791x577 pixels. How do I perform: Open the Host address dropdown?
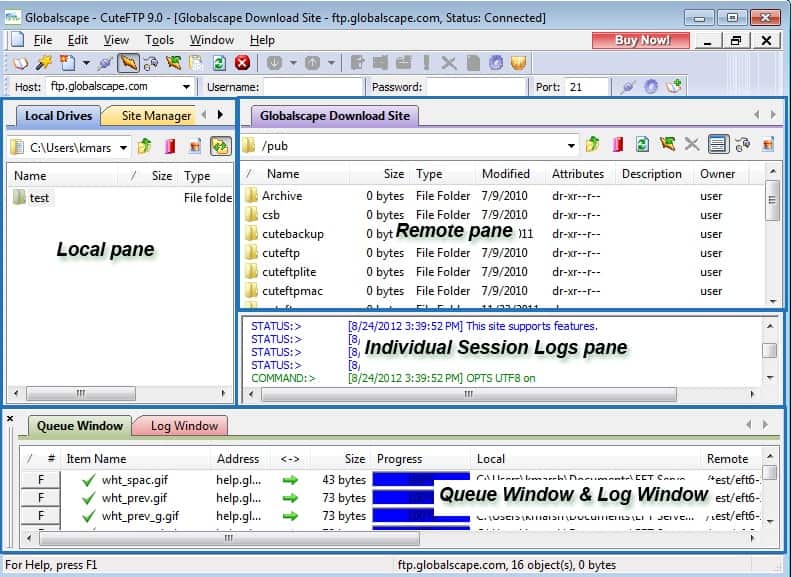pos(186,87)
